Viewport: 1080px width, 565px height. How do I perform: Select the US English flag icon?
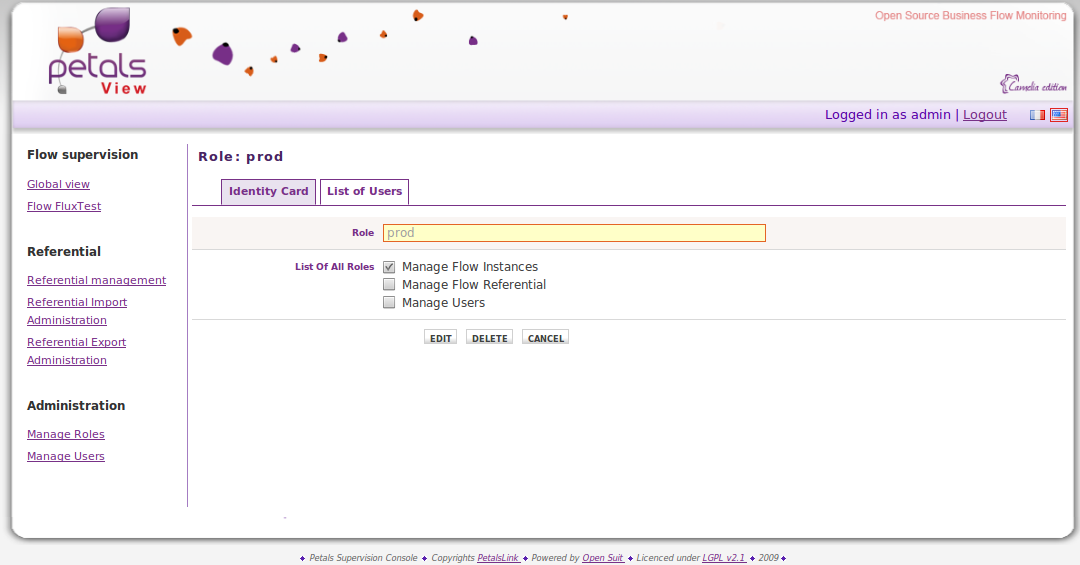1058,115
